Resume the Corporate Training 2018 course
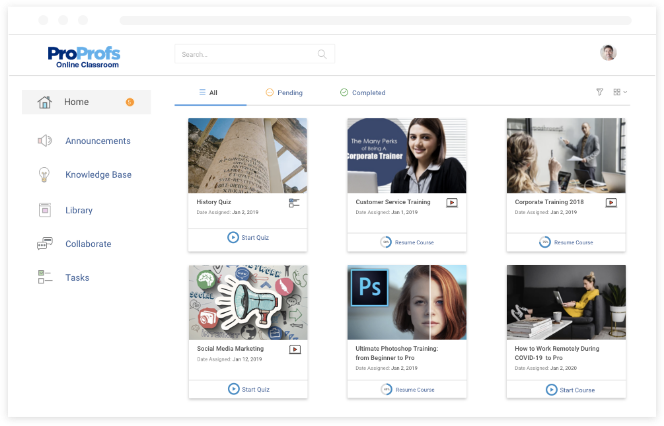 click(x=565, y=242)
